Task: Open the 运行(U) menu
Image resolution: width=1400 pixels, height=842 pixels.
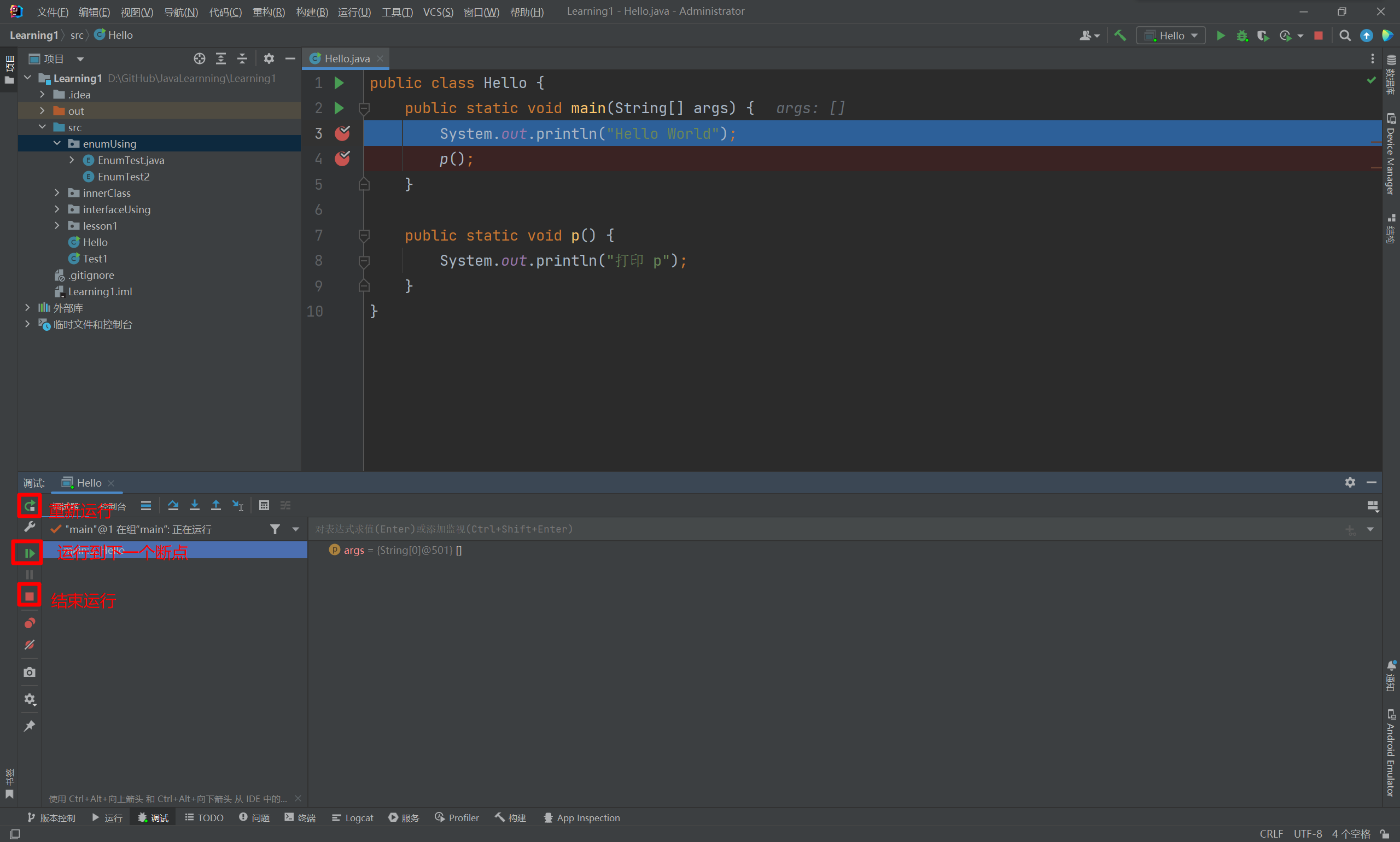Action: pyautogui.click(x=354, y=12)
